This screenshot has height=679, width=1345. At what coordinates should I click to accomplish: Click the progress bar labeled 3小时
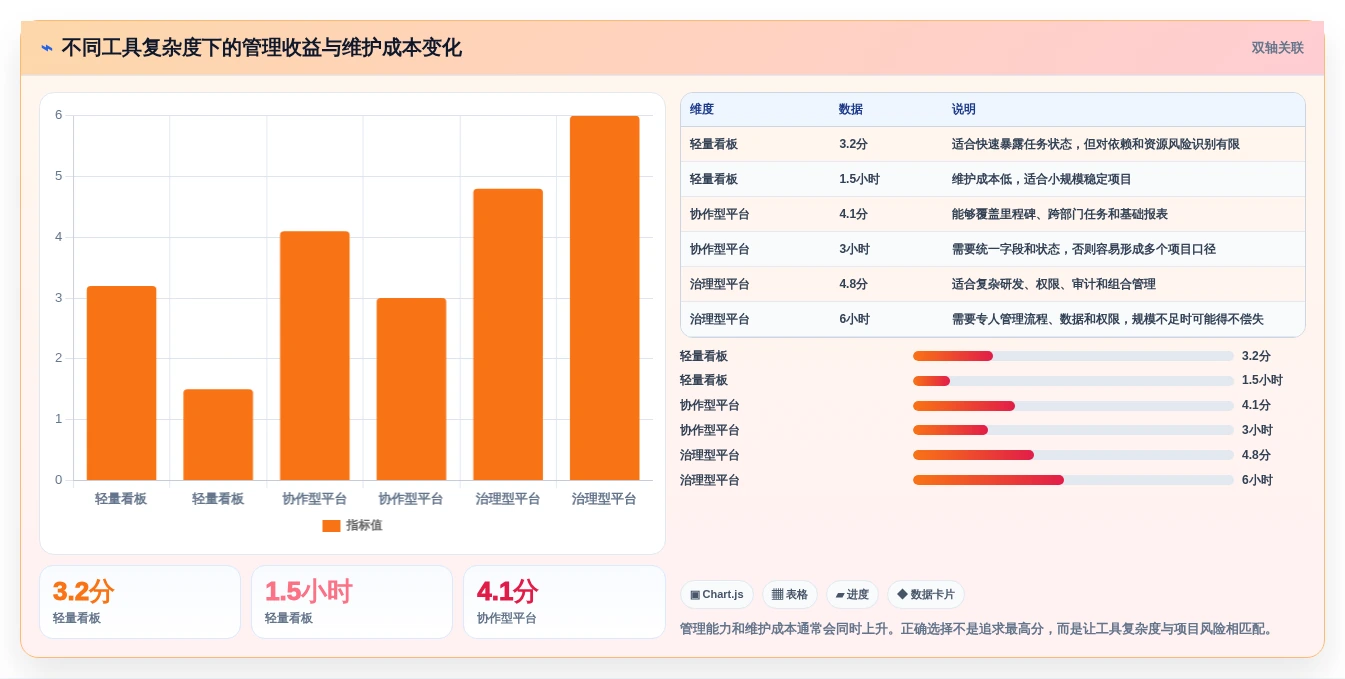coord(1073,430)
